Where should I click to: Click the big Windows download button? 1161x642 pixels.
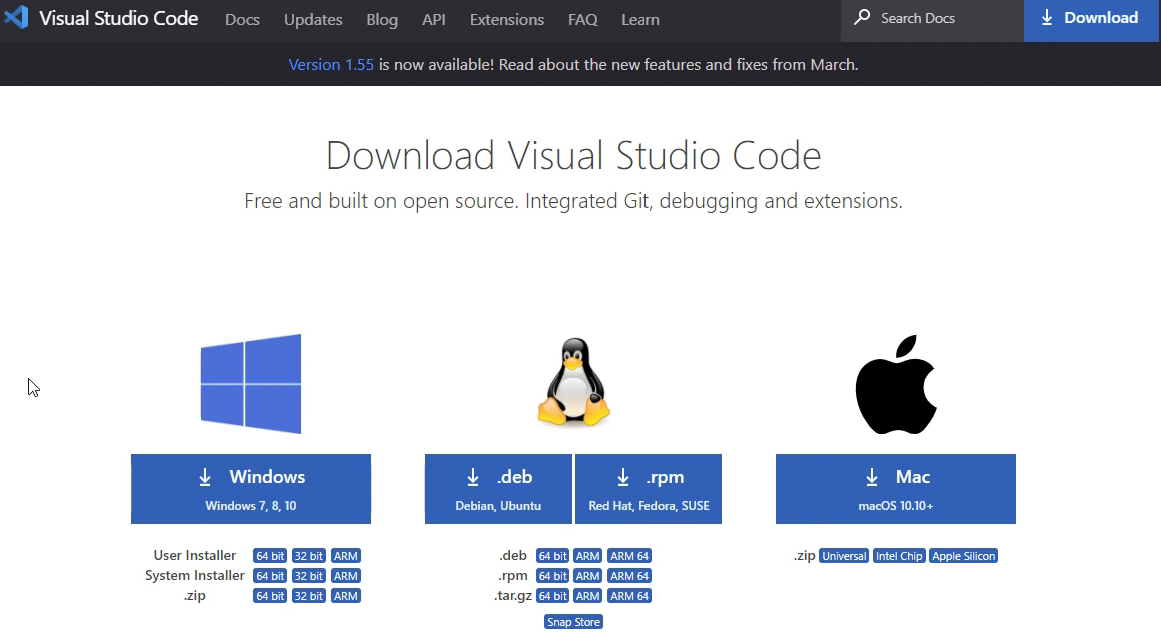click(251, 489)
